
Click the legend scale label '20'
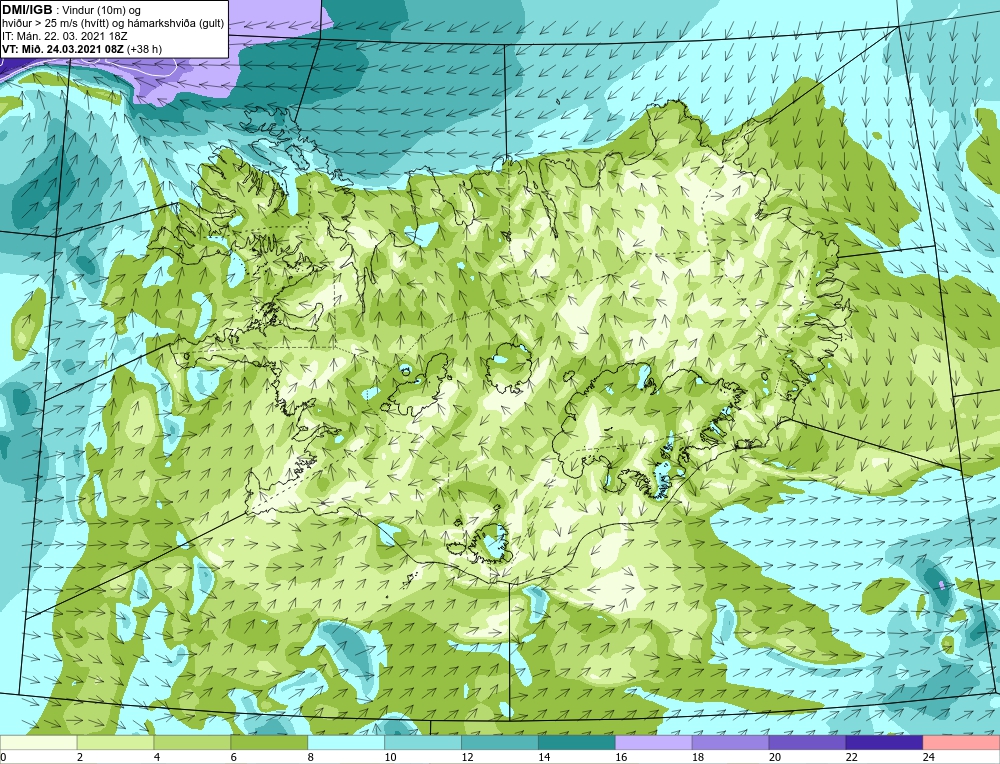775,757
